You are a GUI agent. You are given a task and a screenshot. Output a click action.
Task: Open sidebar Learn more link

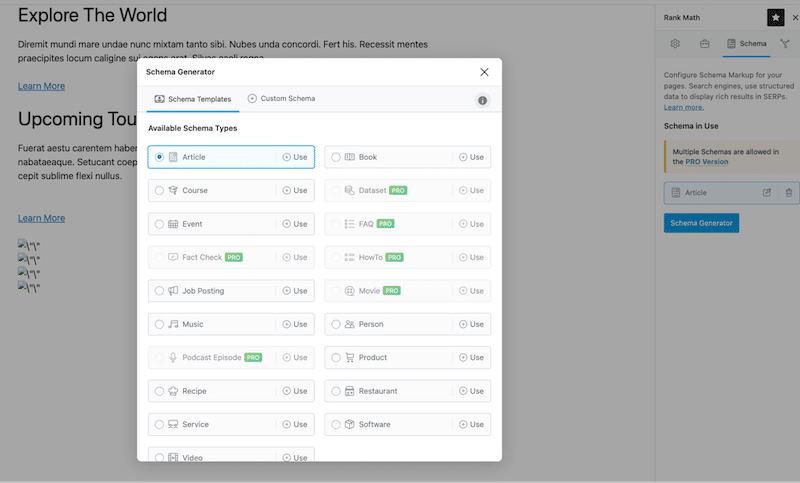684,107
